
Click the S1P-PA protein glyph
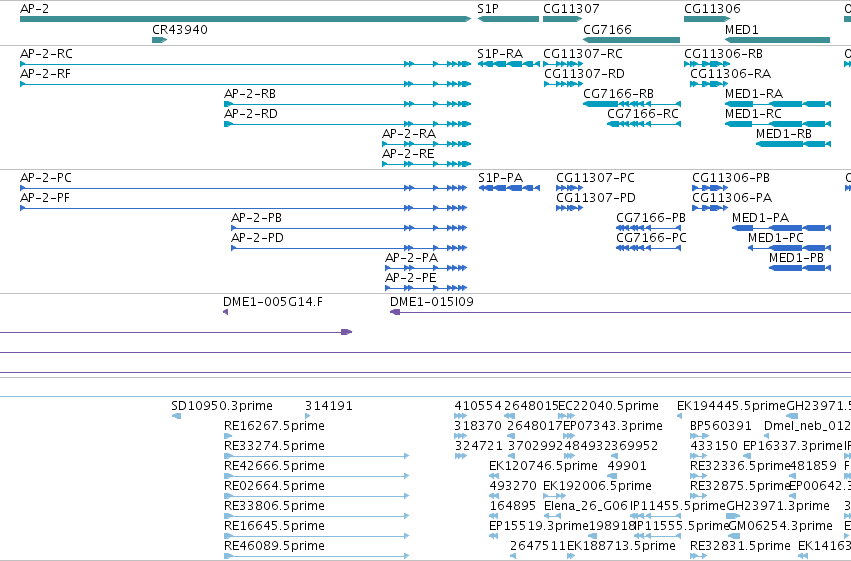pyautogui.click(x=509, y=188)
